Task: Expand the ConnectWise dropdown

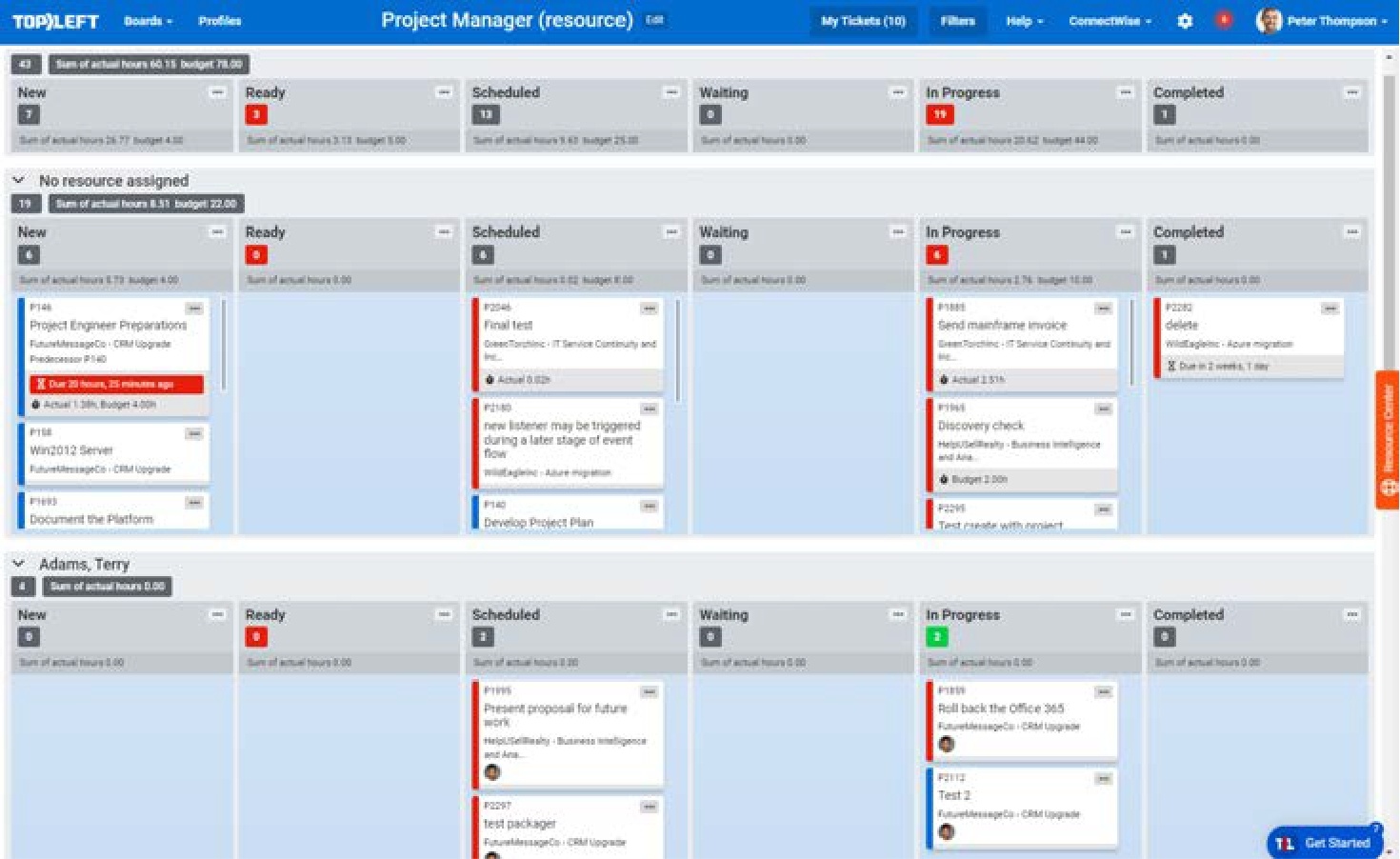Action: [x=1110, y=21]
